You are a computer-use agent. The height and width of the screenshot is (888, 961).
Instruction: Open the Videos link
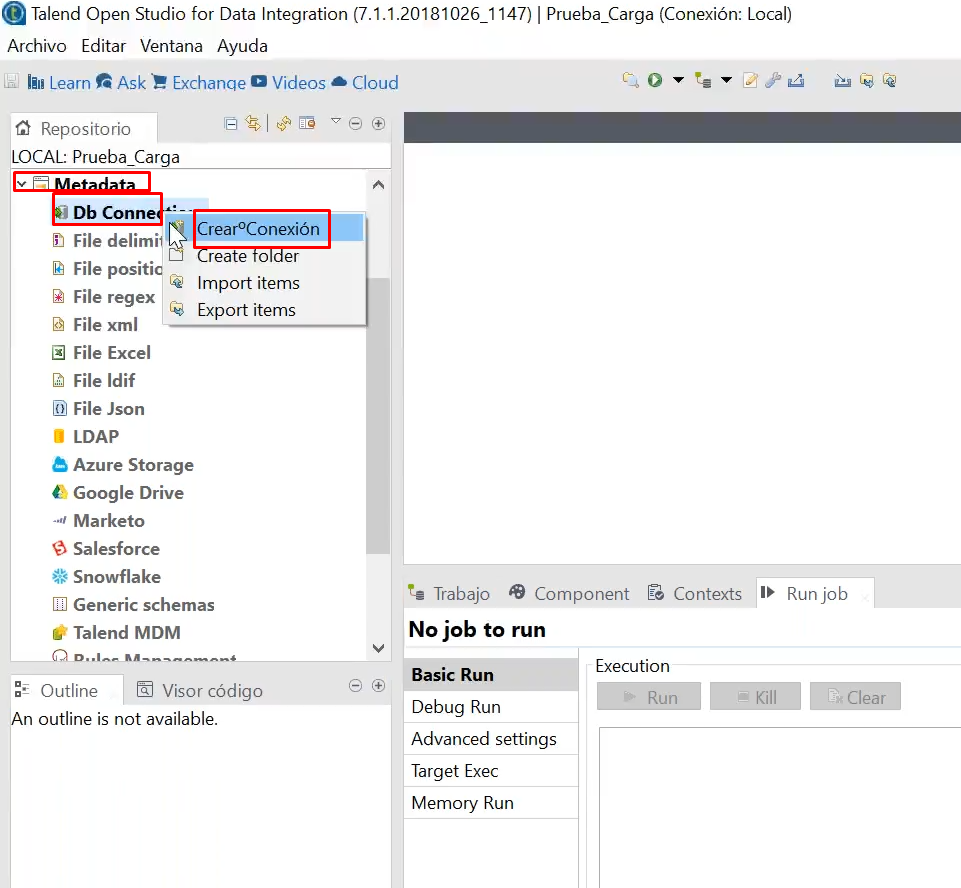point(289,82)
